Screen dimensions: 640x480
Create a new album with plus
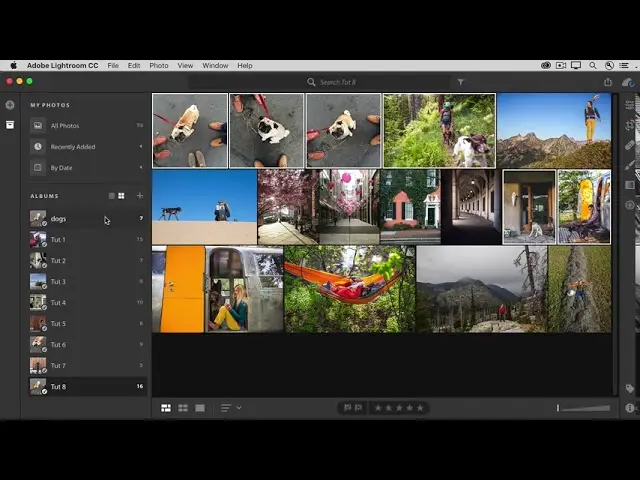(x=140, y=196)
